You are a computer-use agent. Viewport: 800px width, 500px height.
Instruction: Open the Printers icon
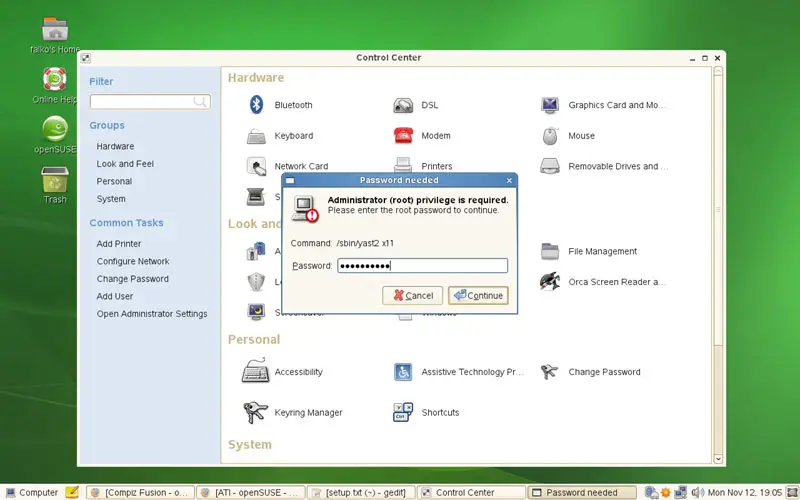[x=403, y=164]
